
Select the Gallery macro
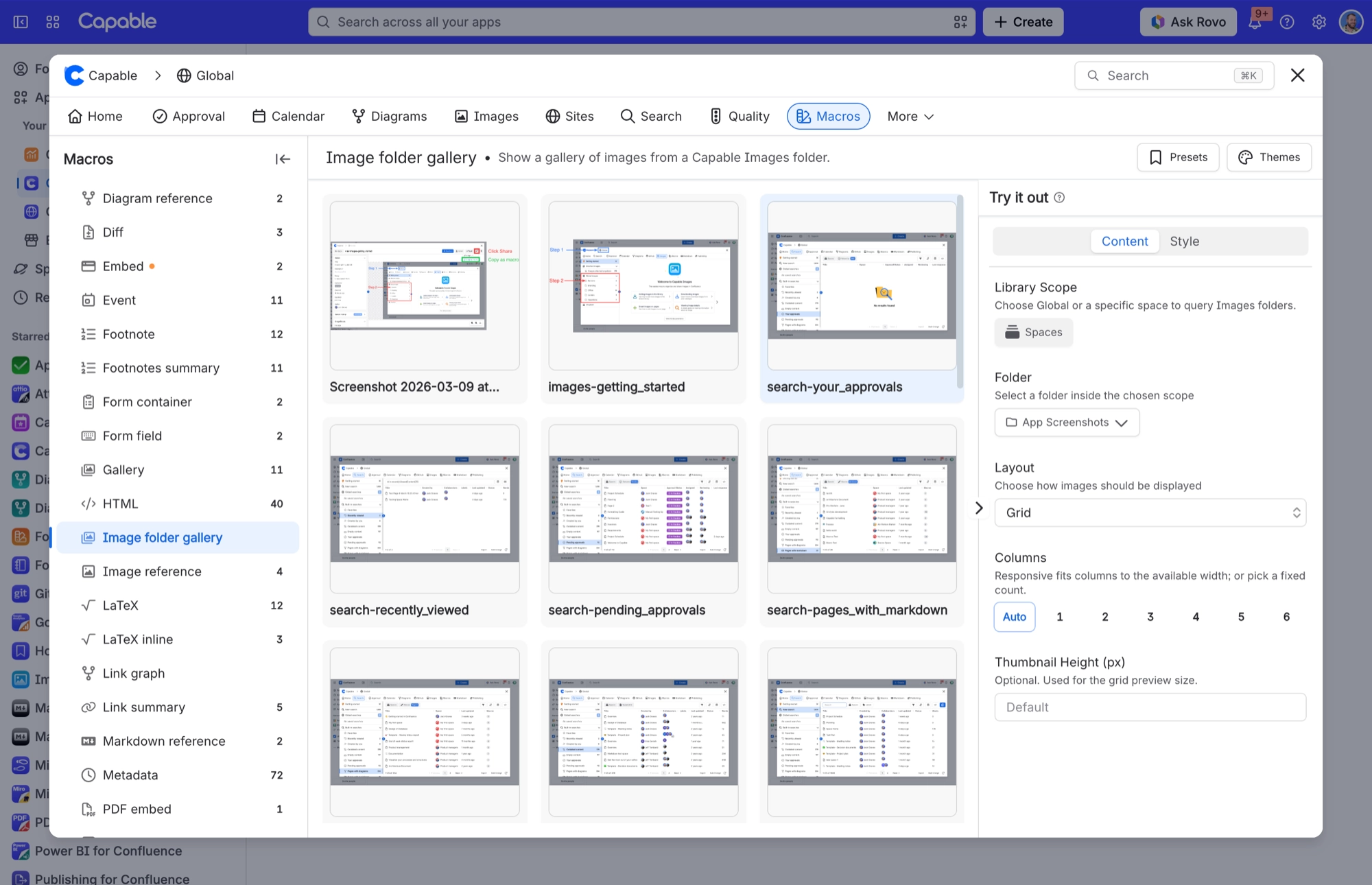(x=178, y=470)
